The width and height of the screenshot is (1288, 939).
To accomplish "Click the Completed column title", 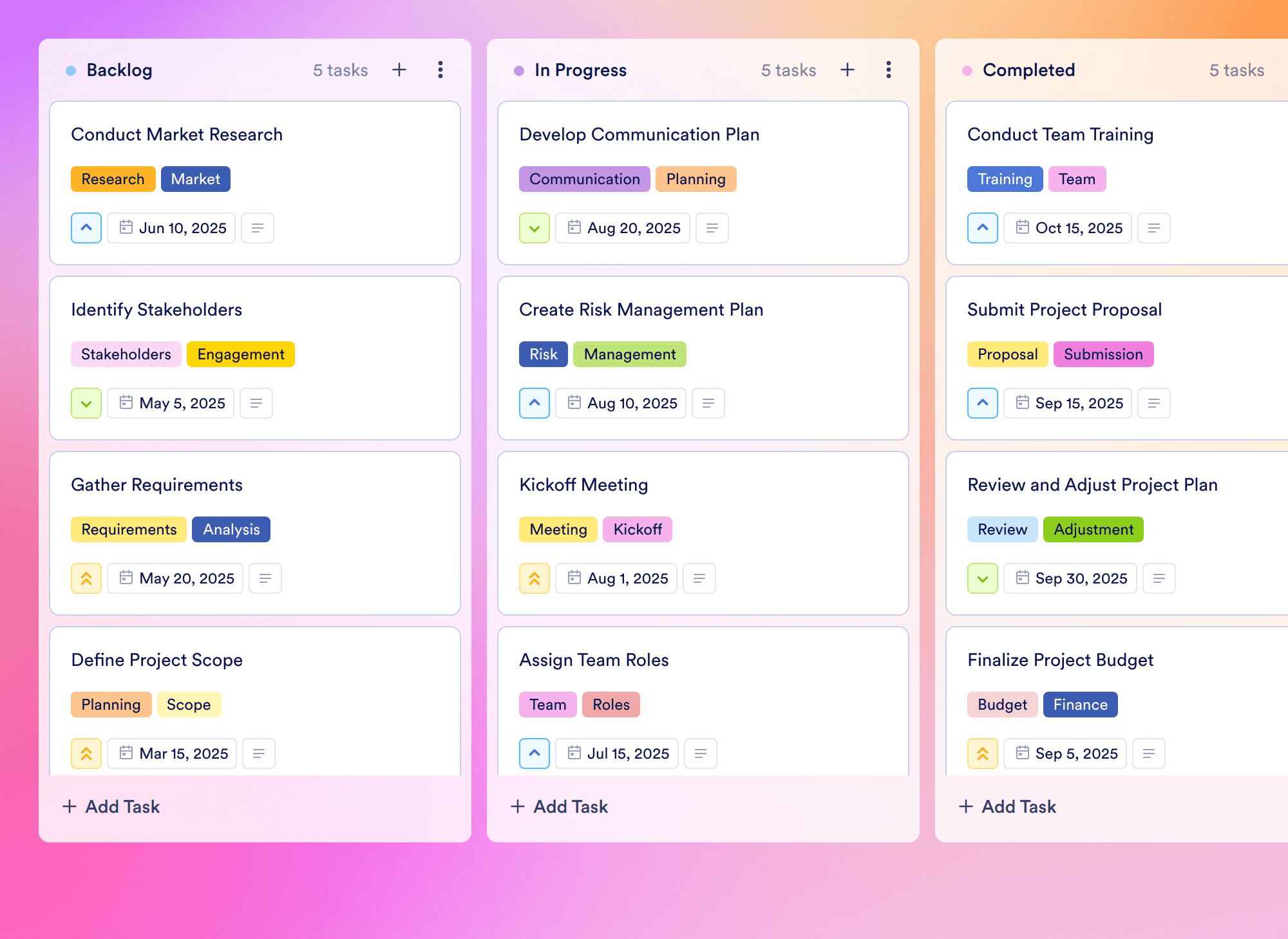I will coord(1029,70).
